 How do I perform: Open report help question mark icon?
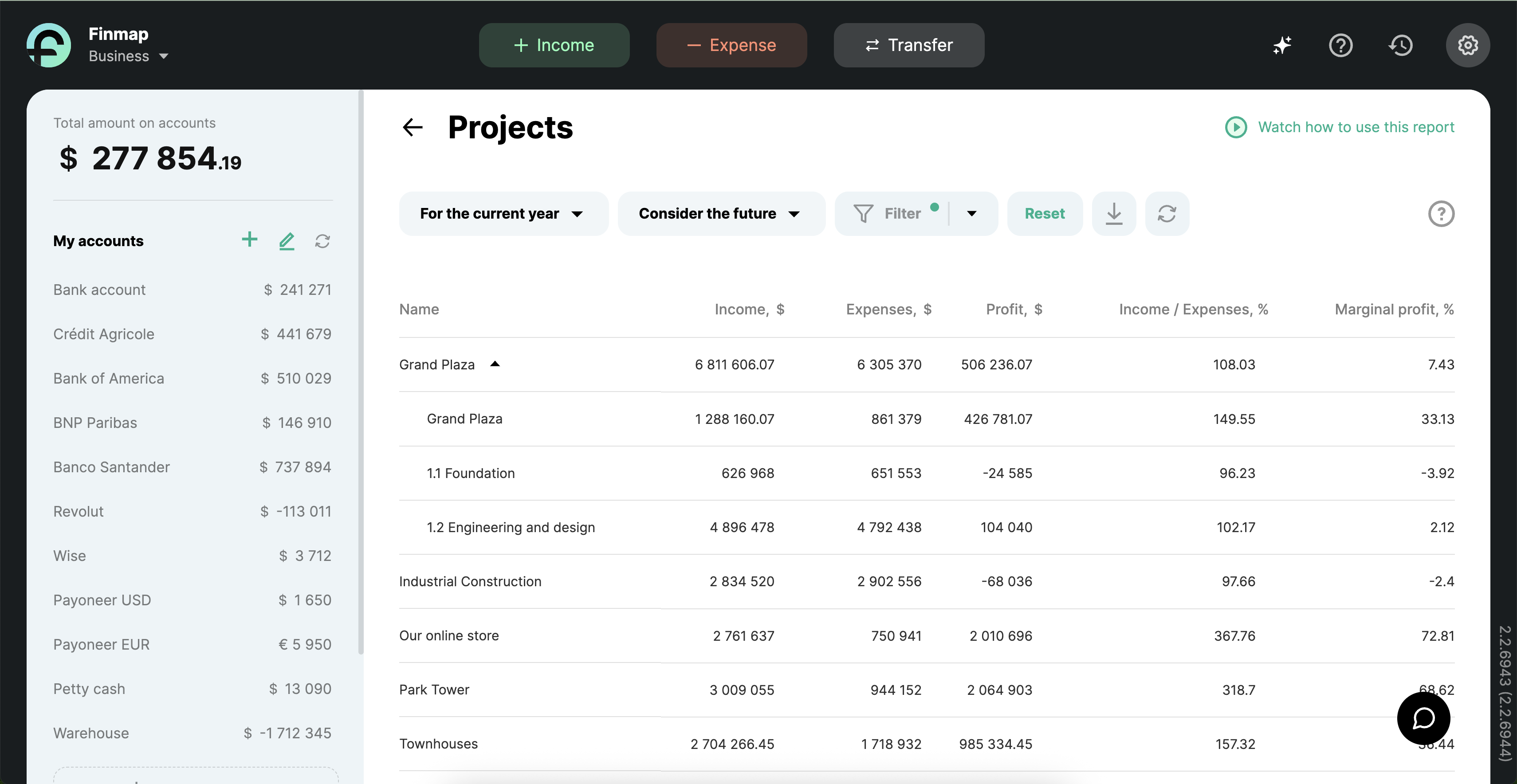click(x=1441, y=214)
